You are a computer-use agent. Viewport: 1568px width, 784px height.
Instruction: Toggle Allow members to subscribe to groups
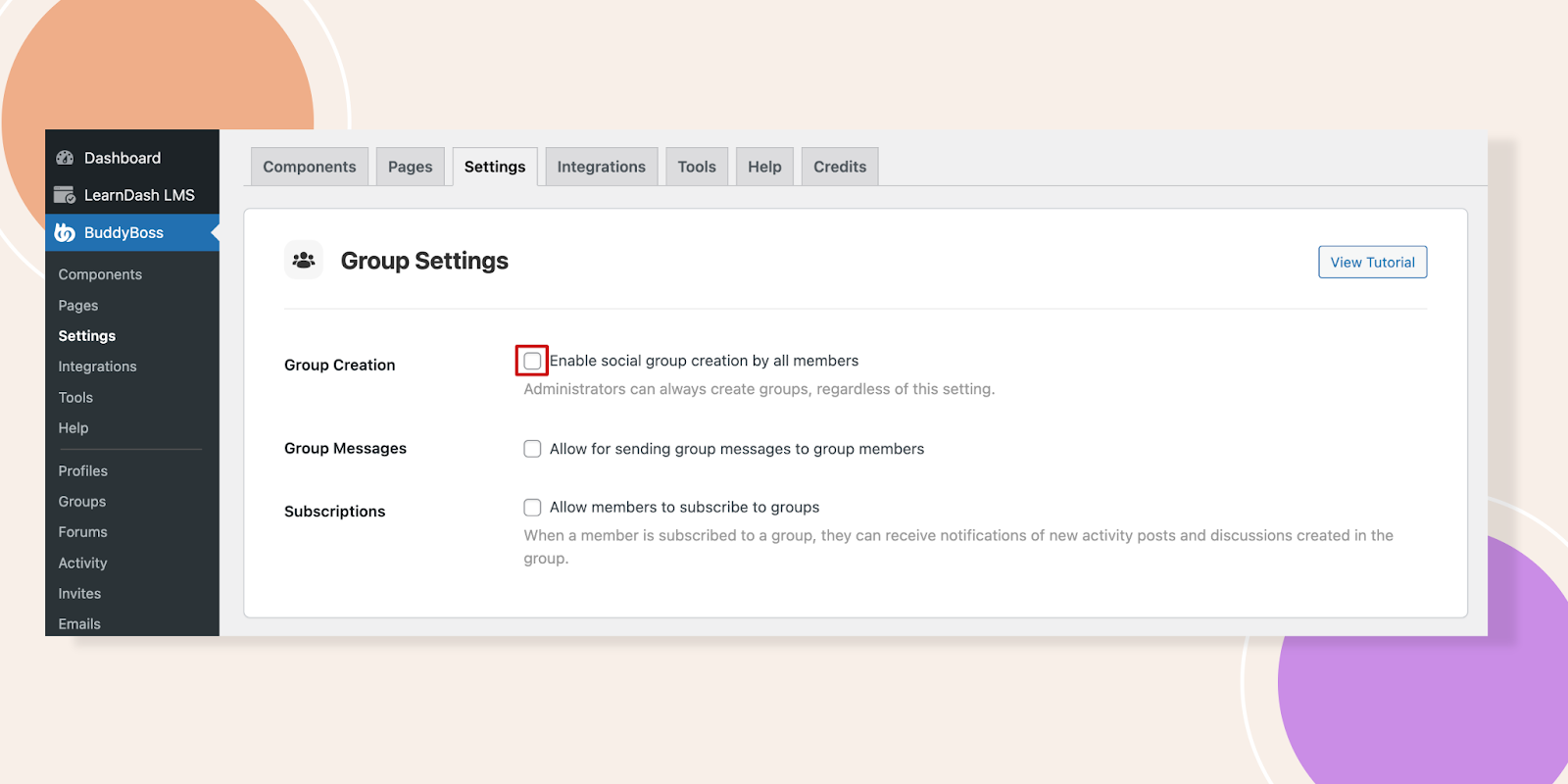(532, 508)
